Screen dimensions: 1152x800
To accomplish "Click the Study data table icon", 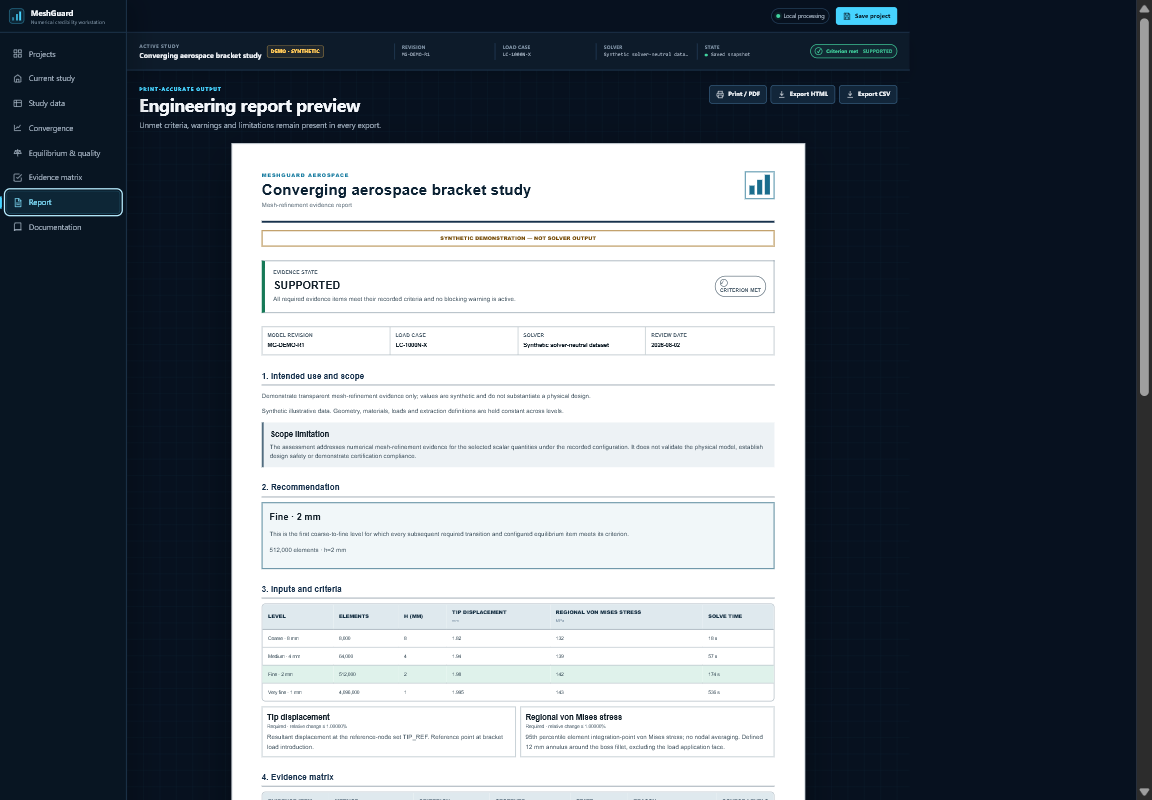I will (18, 104).
